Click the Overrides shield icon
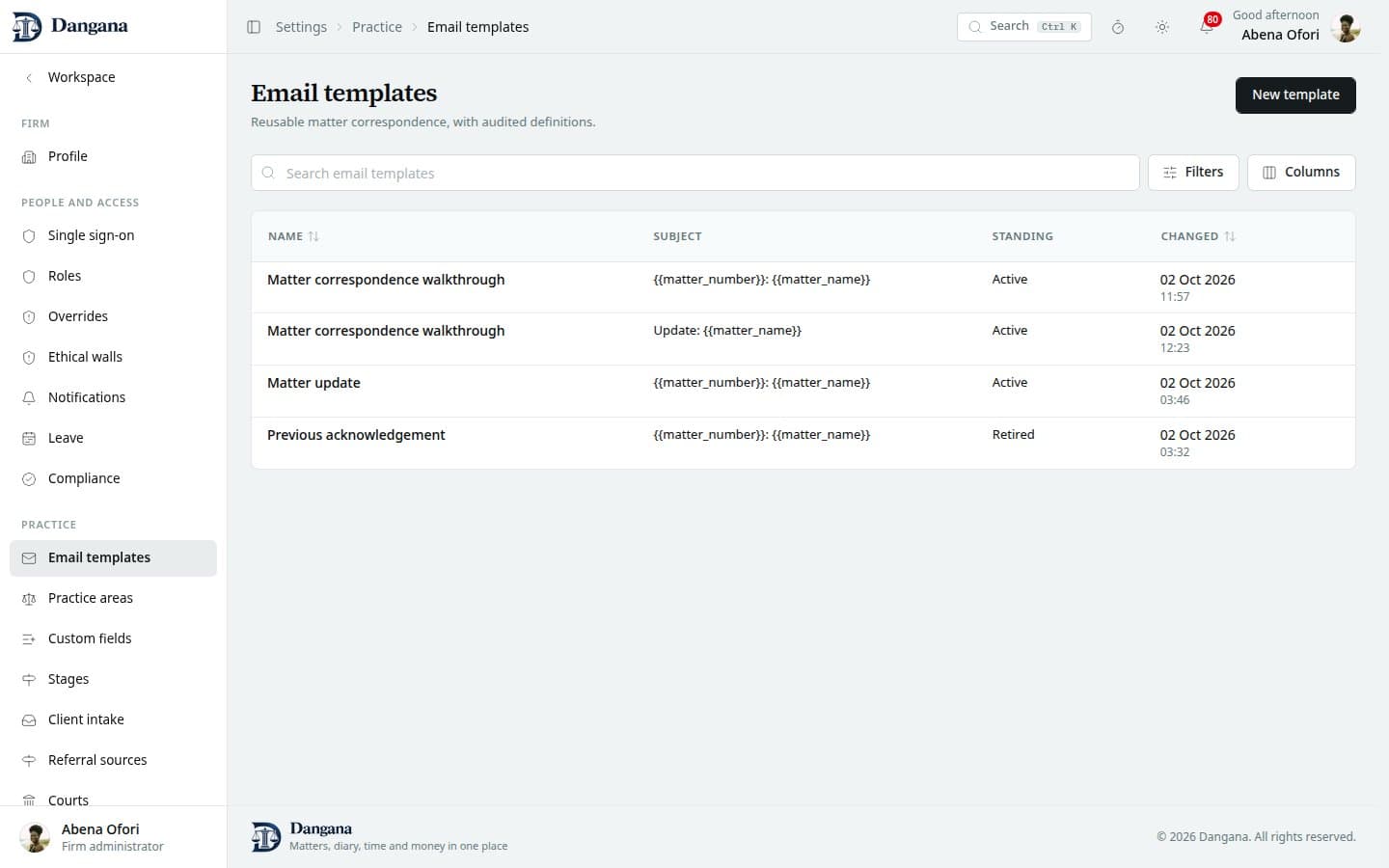 [x=29, y=316]
